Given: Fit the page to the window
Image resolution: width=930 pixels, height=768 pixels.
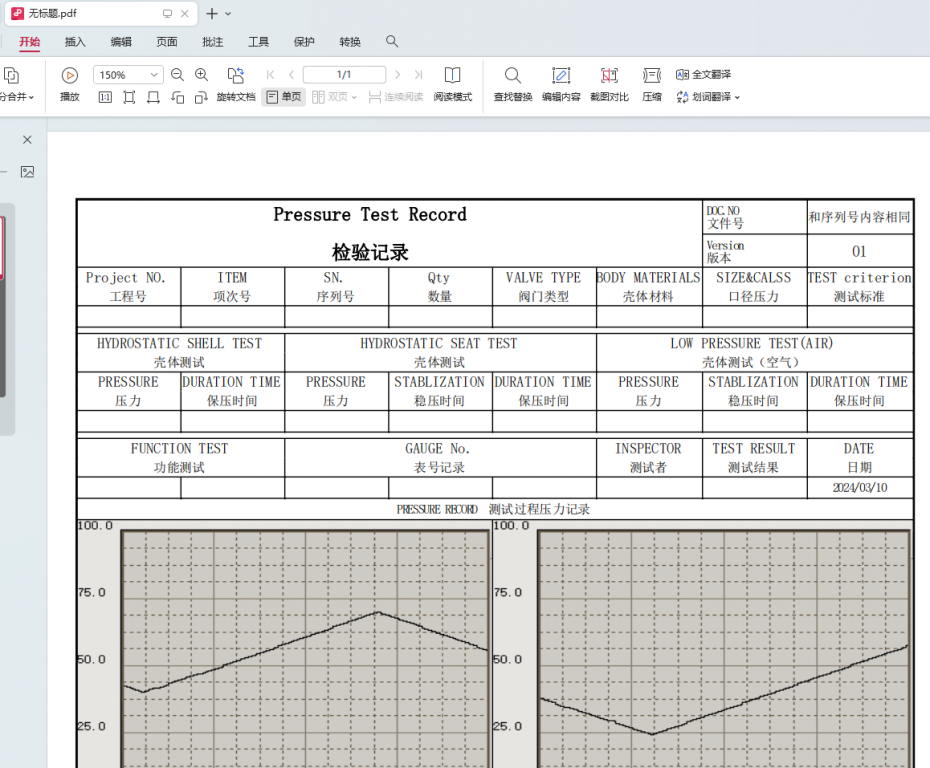Looking at the screenshot, I should [x=129, y=97].
